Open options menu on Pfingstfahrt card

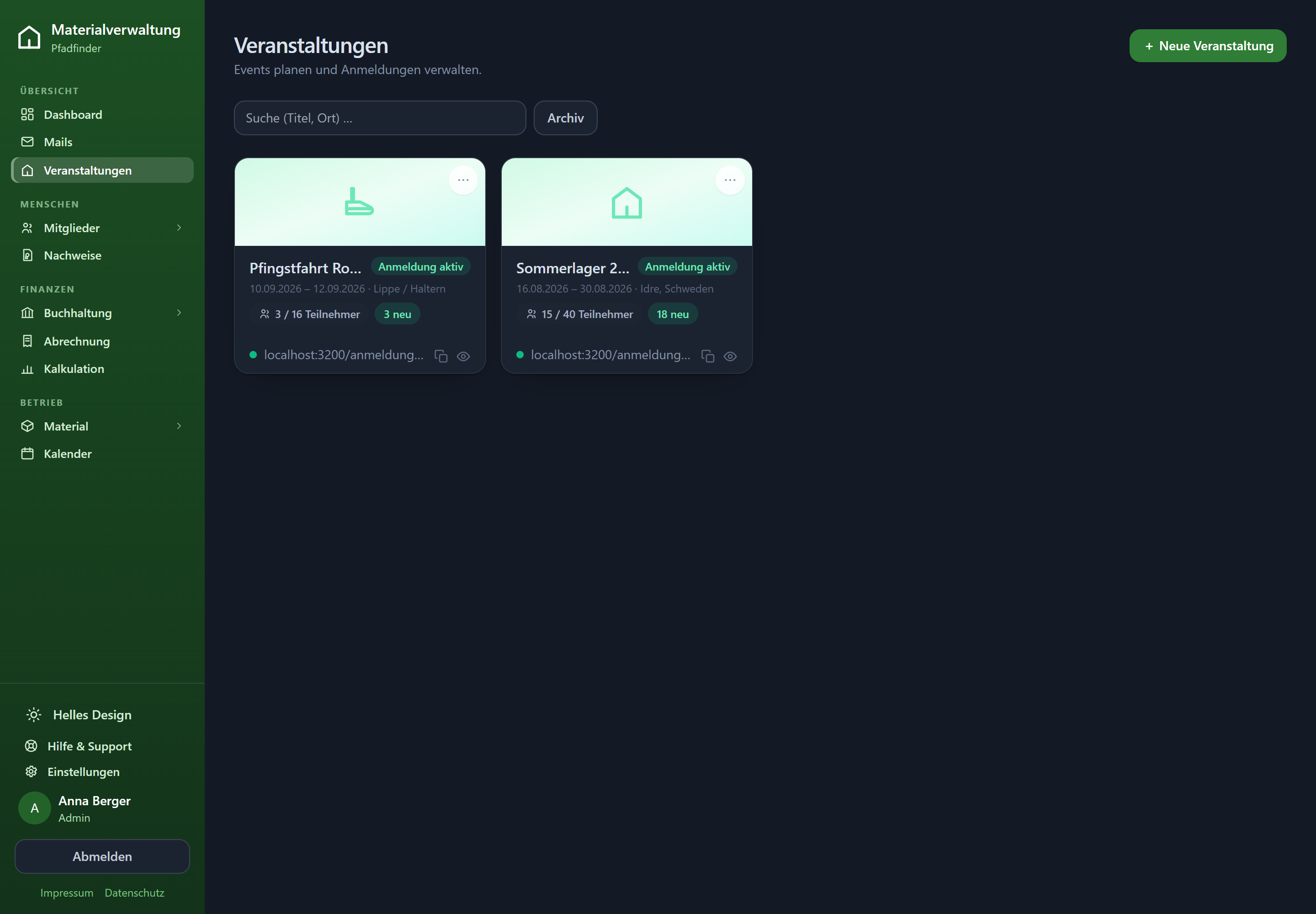coord(463,180)
